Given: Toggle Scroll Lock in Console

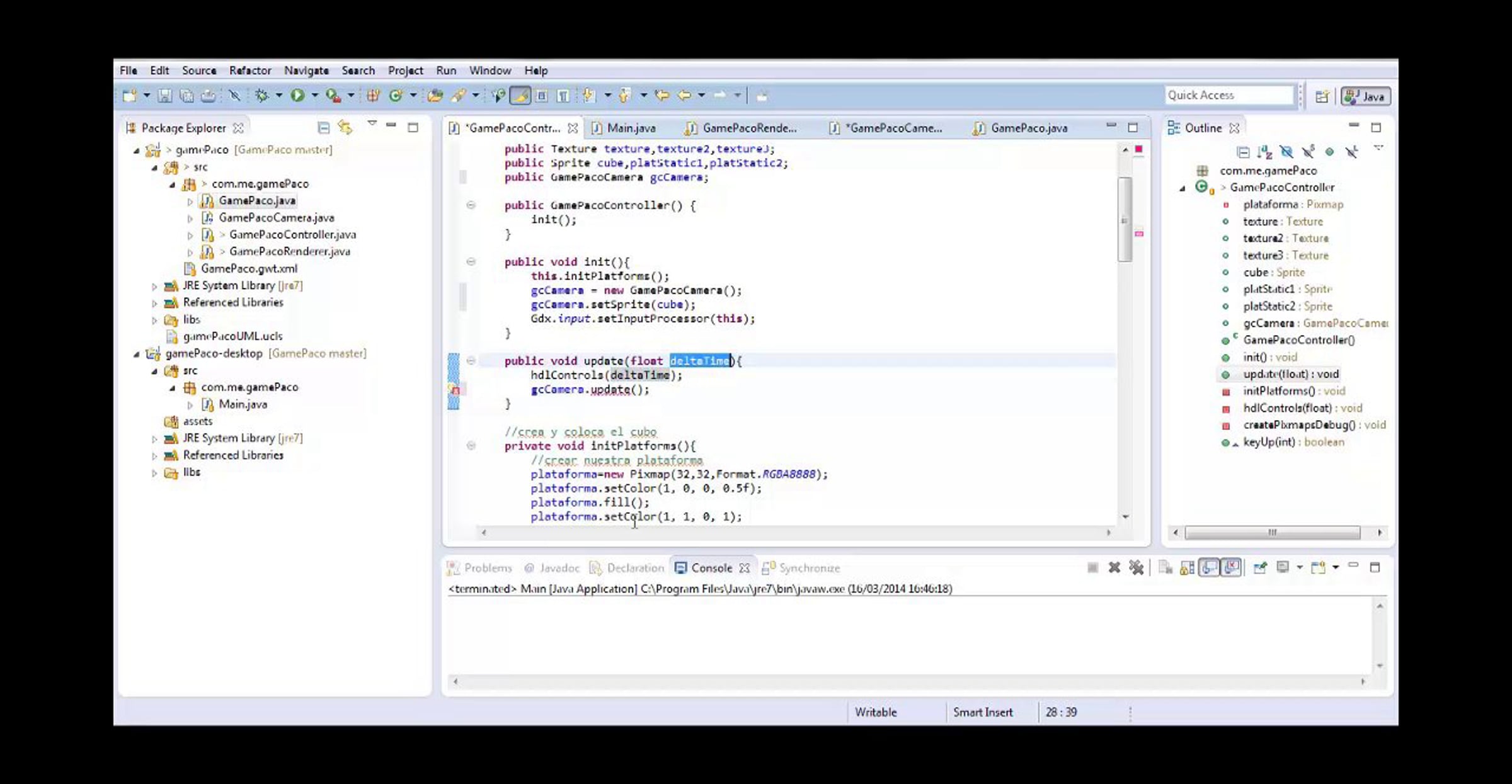Looking at the screenshot, I should pyautogui.click(x=1187, y=568).
